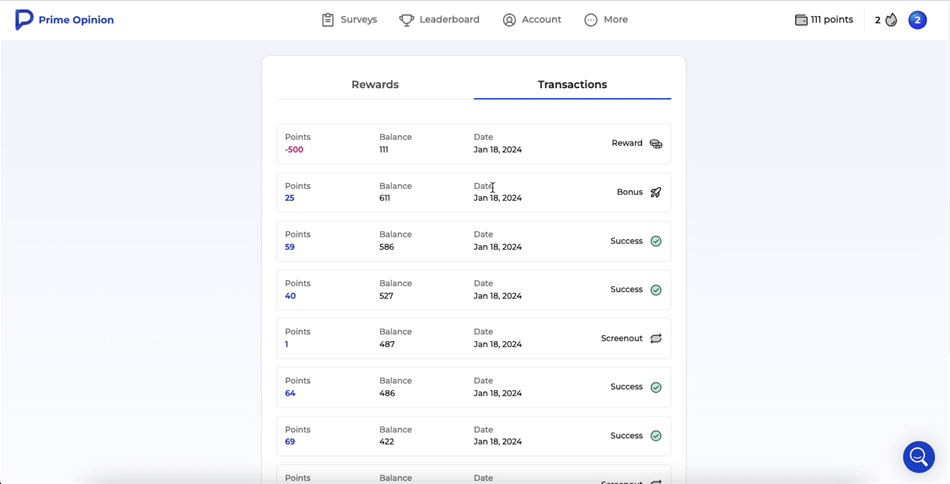Click the 25 points Bonus value

[290, 198]
